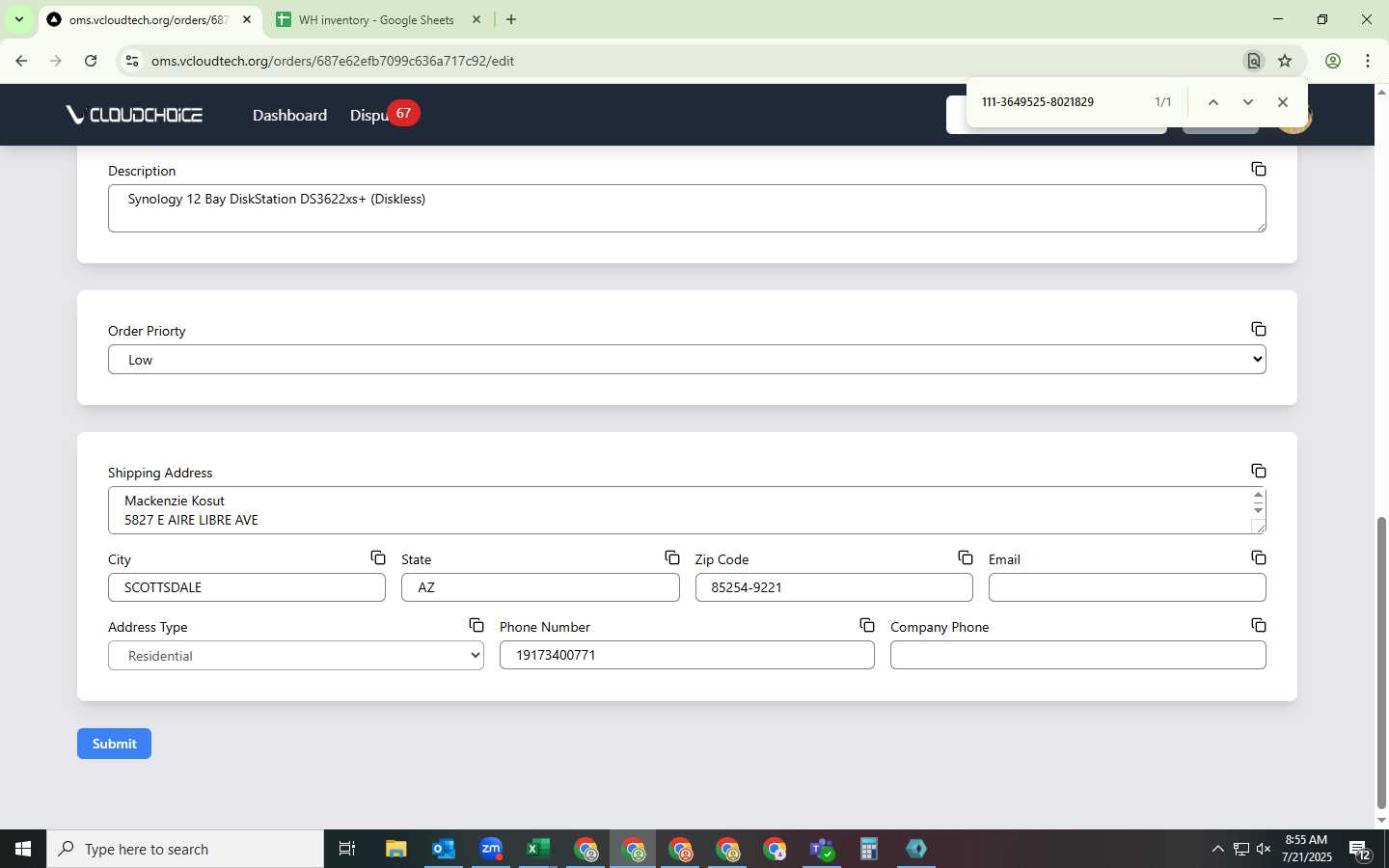
Task: Copy the Description field contents
Action: 1258,169
